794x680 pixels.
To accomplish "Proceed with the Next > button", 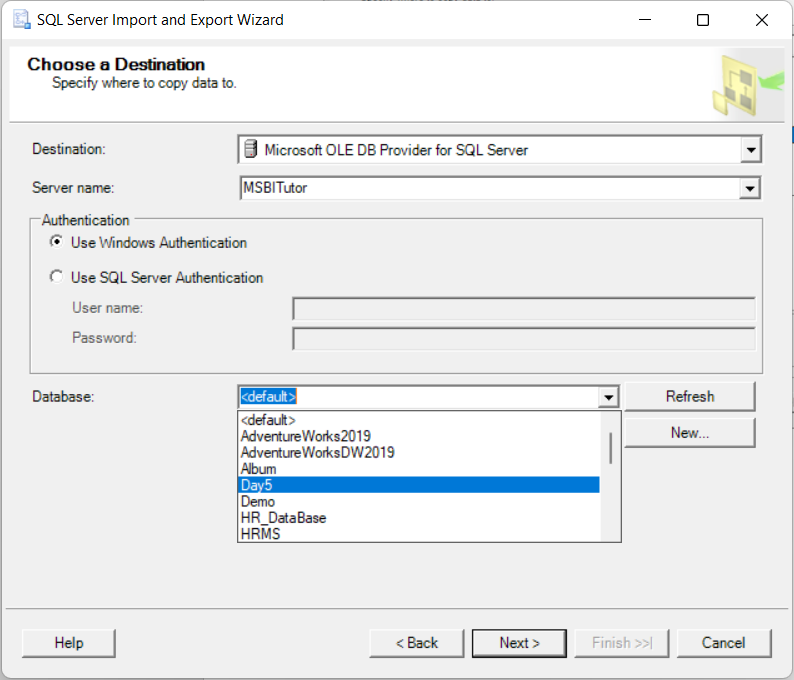I will (x=520, y=643).
